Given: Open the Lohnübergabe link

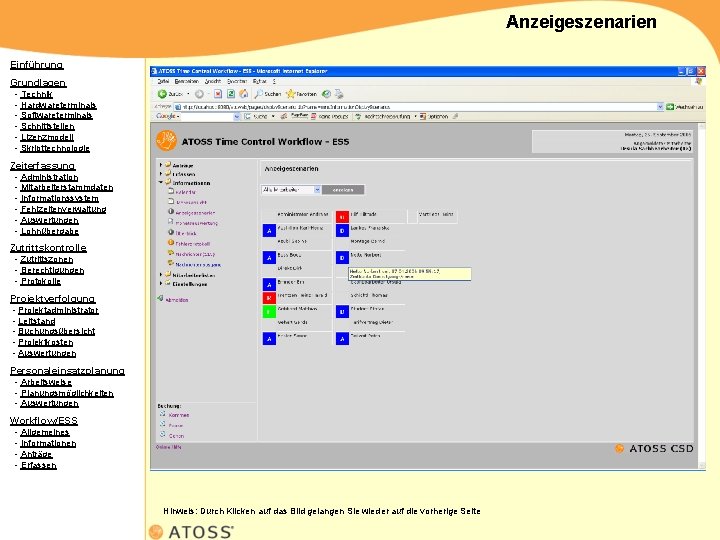Looking at the screenshot, I should coord(50,231).
